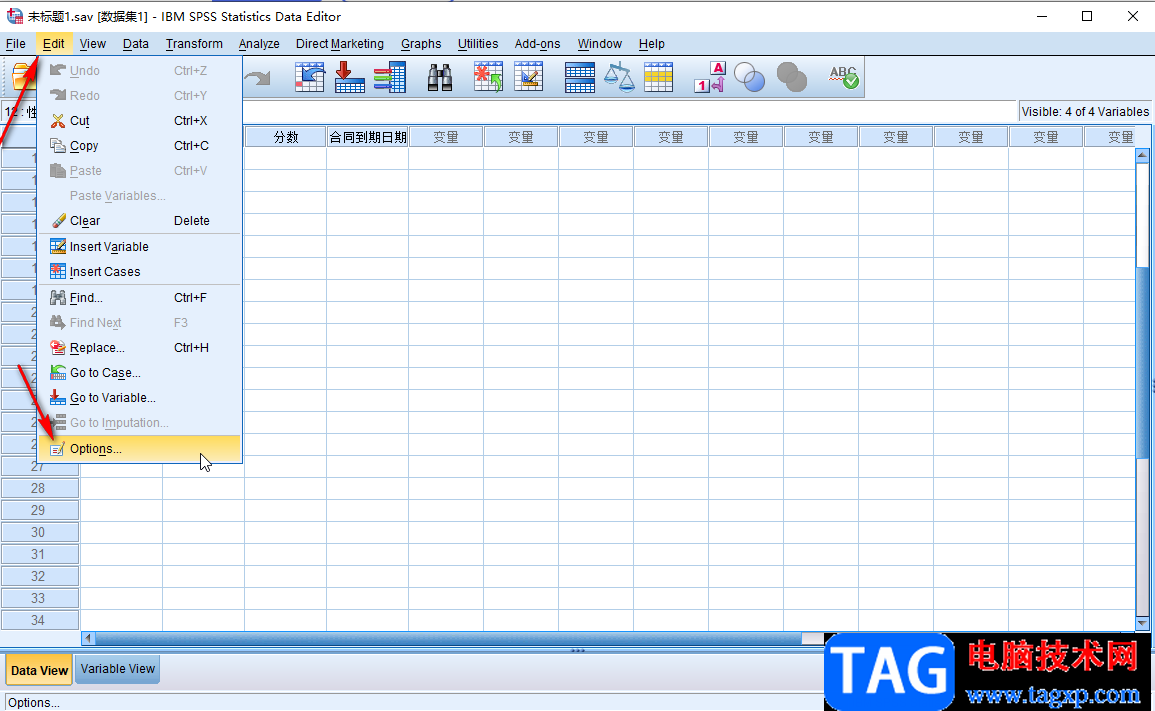
Task: Open the Help menu
Action: click(652, 43)
